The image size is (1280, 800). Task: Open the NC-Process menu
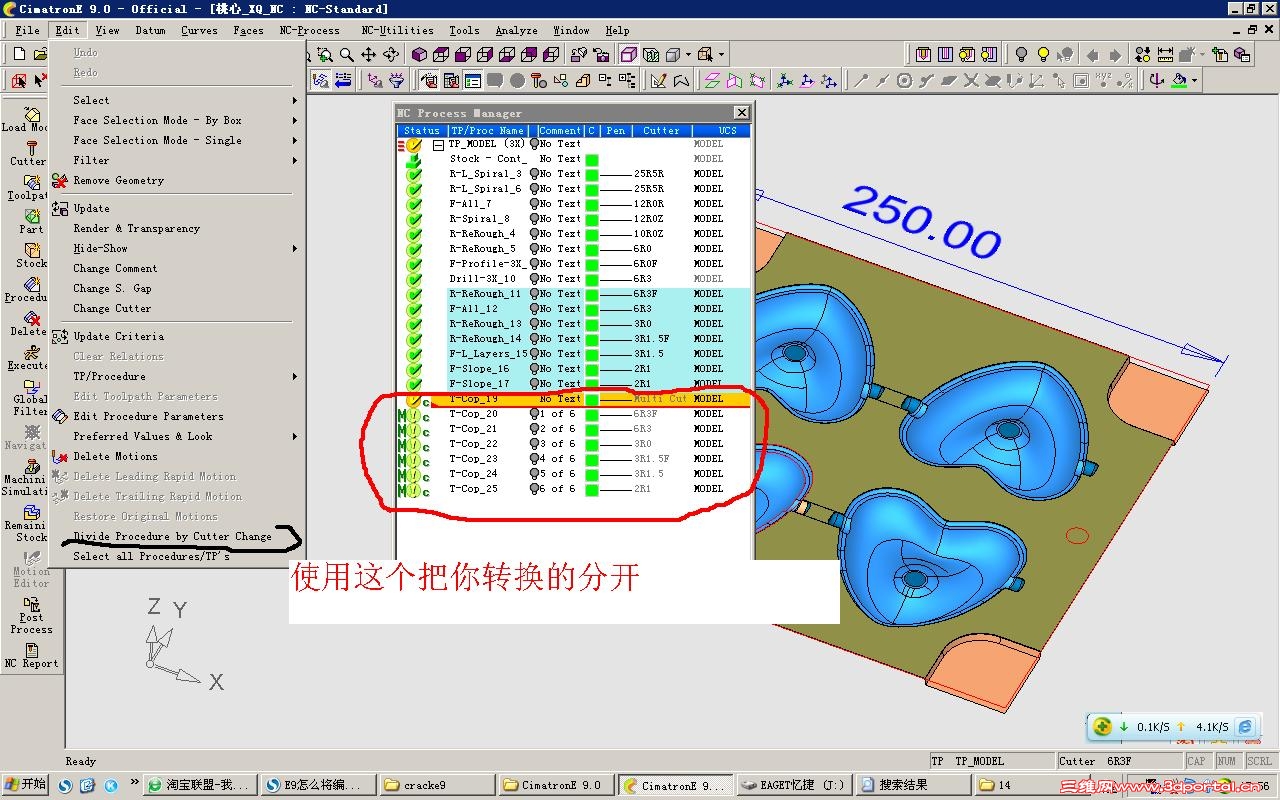point(309,30)
